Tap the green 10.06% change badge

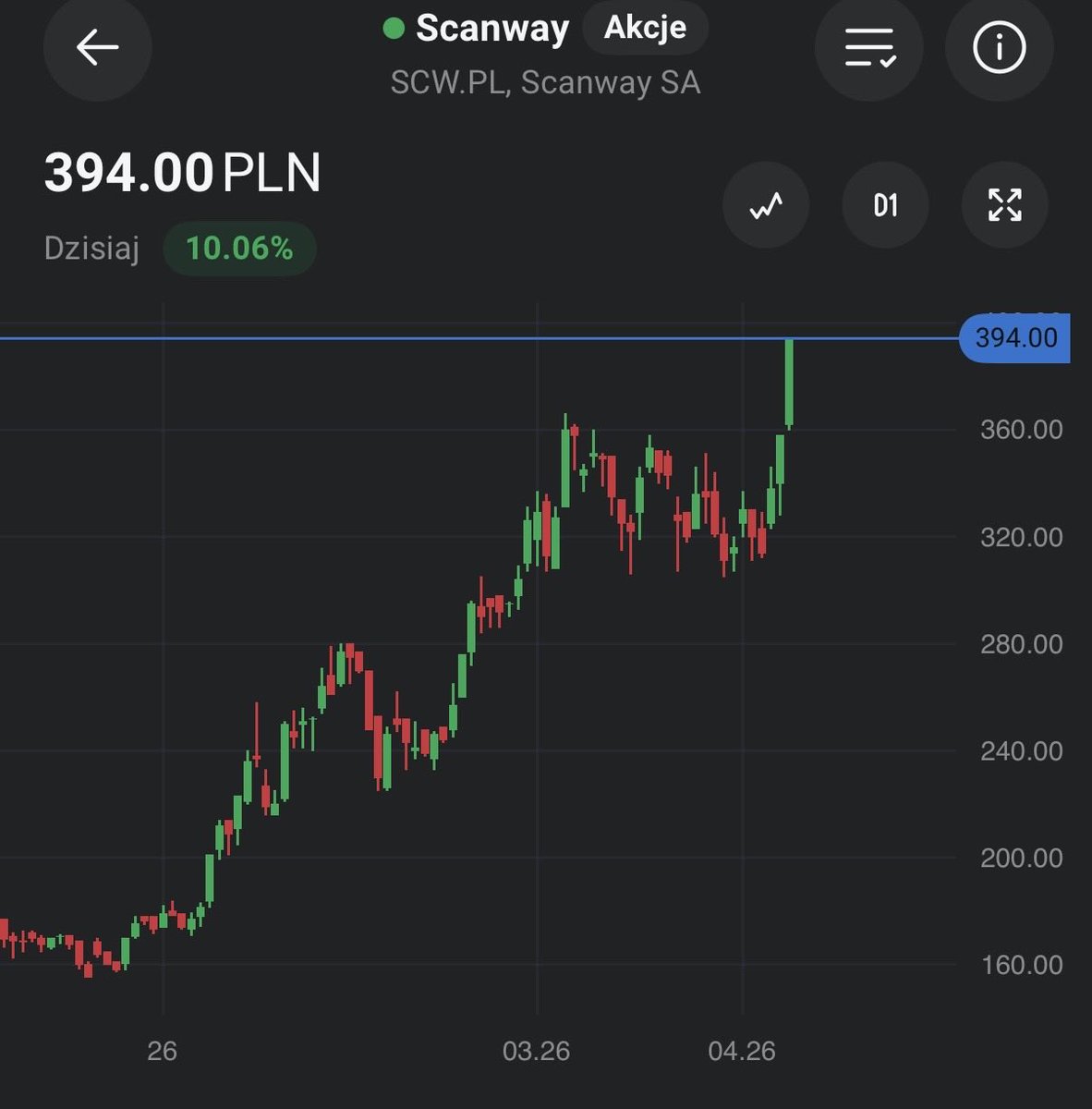click(x=238, y=248)
